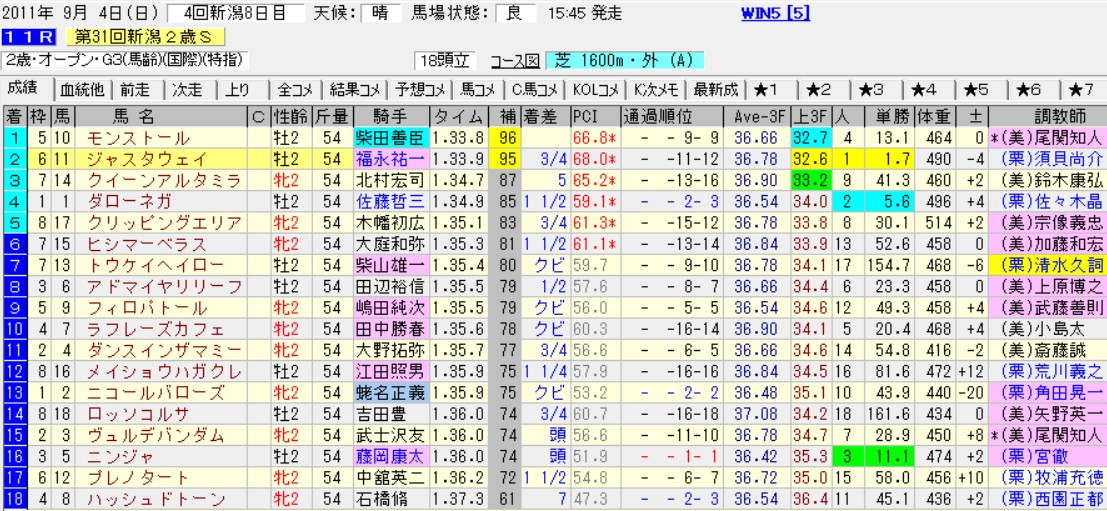Image resolution: width=1107 pixels, height=511 pixels.
Task: Switch to the 血統他 tab
Action: 81,89
